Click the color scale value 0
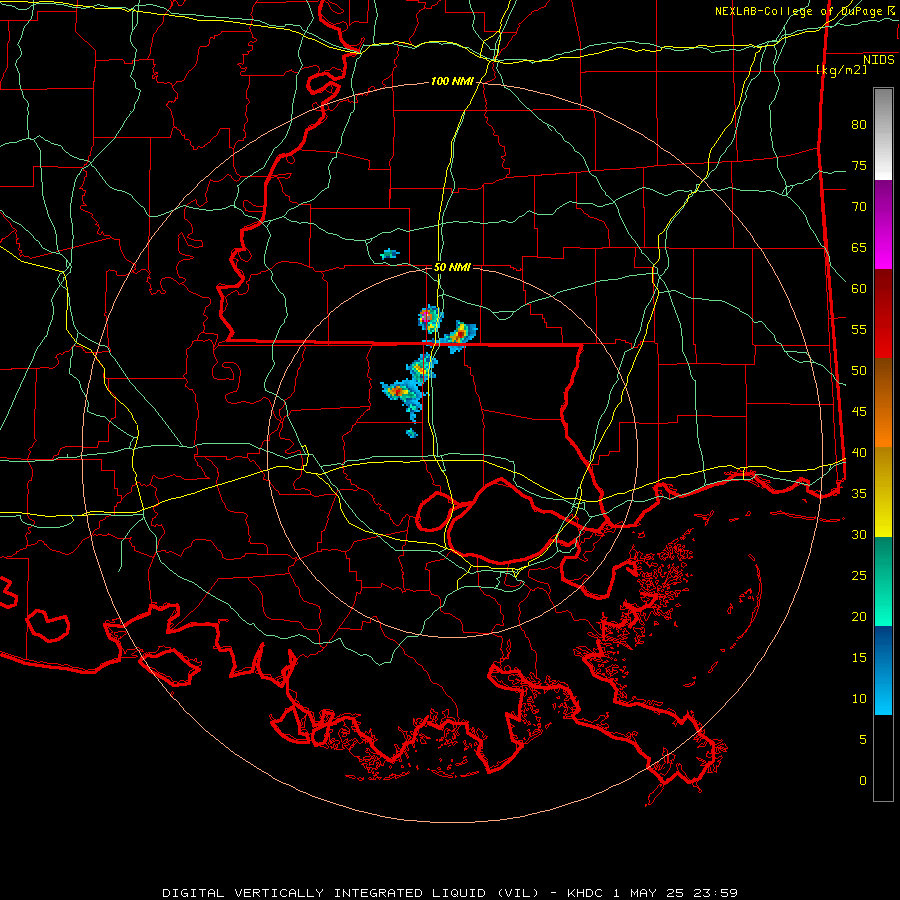Viewport: 900px width, 900px height. (863, 781)
